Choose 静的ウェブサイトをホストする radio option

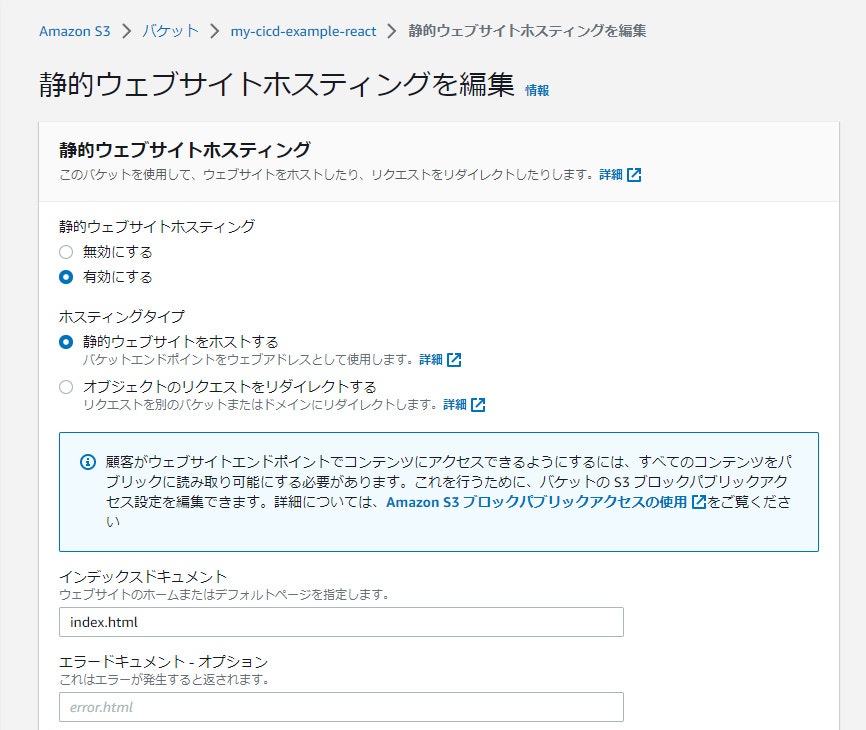click(66, 342)
